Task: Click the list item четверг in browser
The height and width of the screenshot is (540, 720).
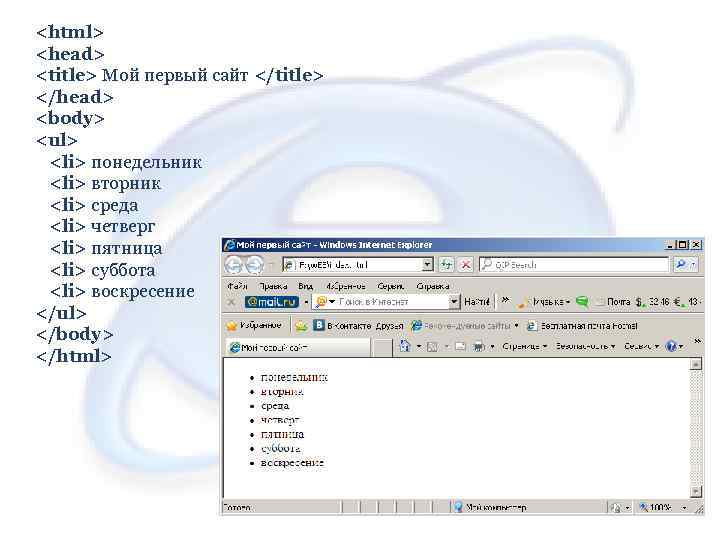Action: click(280, 420)
